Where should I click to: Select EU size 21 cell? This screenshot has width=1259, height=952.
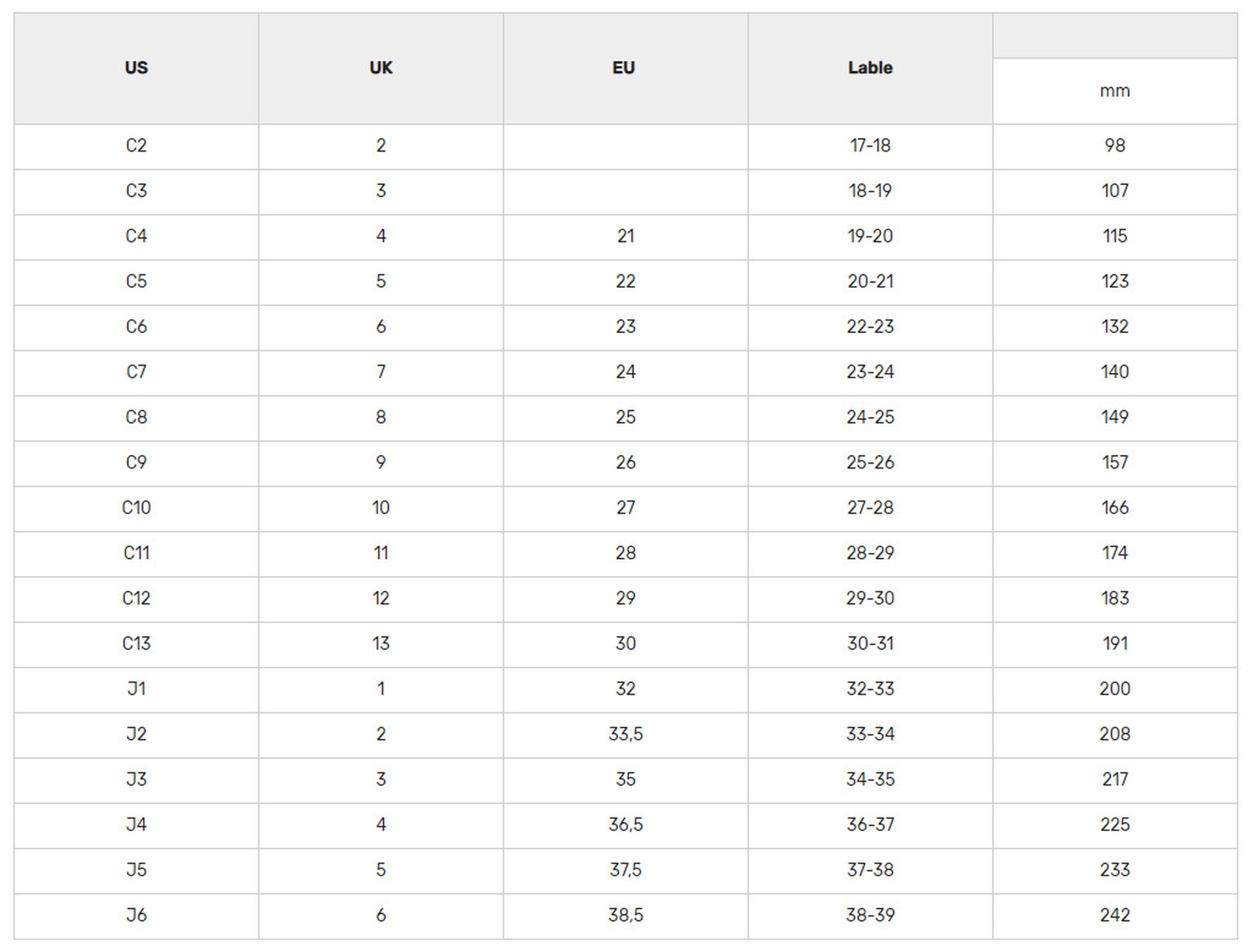(x=625, y=237)
